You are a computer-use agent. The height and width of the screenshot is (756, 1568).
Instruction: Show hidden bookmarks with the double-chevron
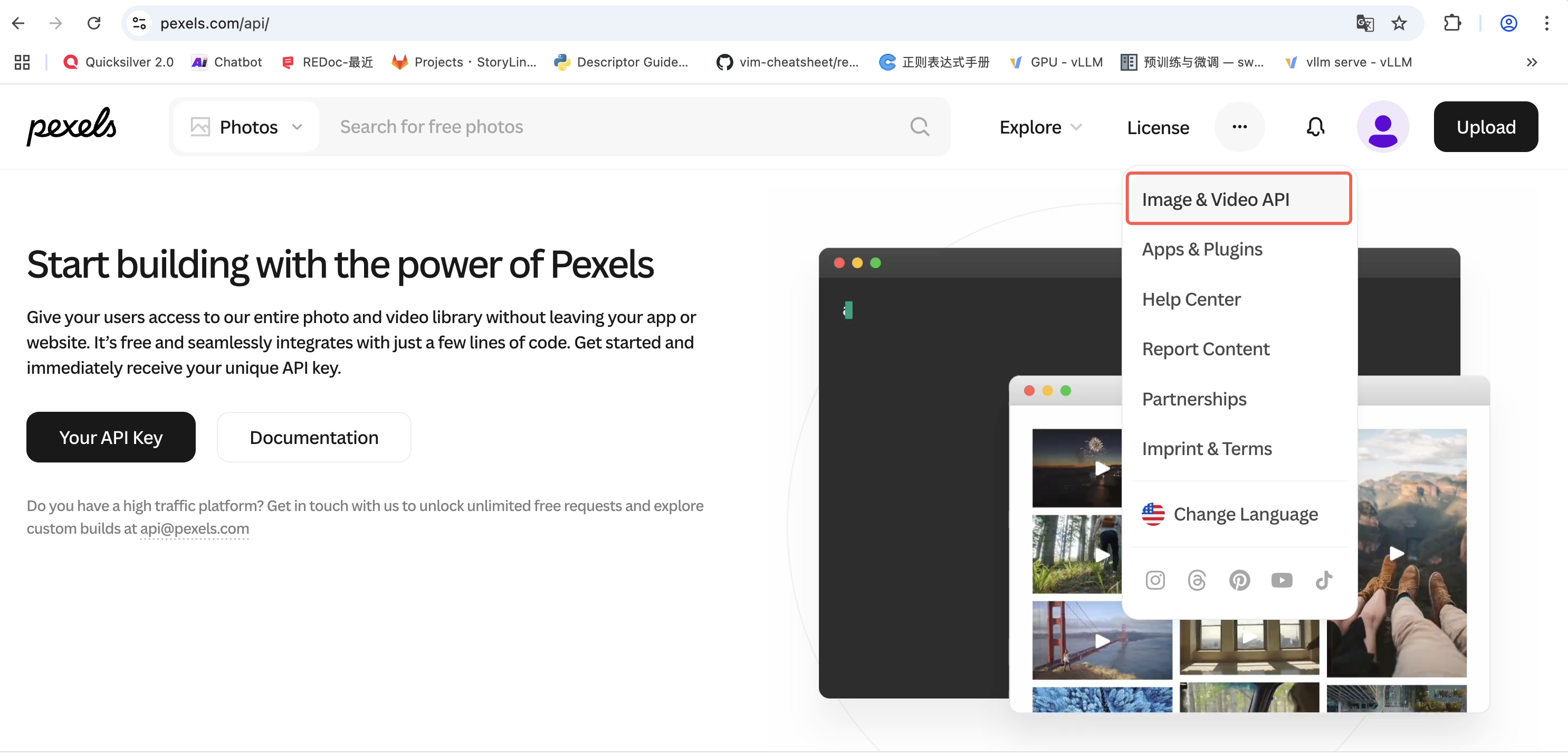[1532, 62]
